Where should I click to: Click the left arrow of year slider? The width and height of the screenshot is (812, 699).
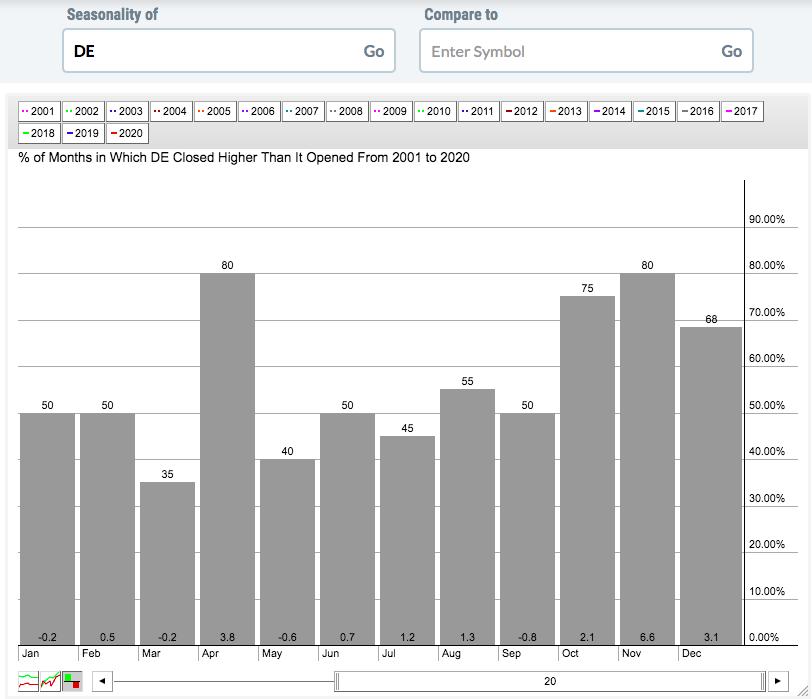click(101, 681)
